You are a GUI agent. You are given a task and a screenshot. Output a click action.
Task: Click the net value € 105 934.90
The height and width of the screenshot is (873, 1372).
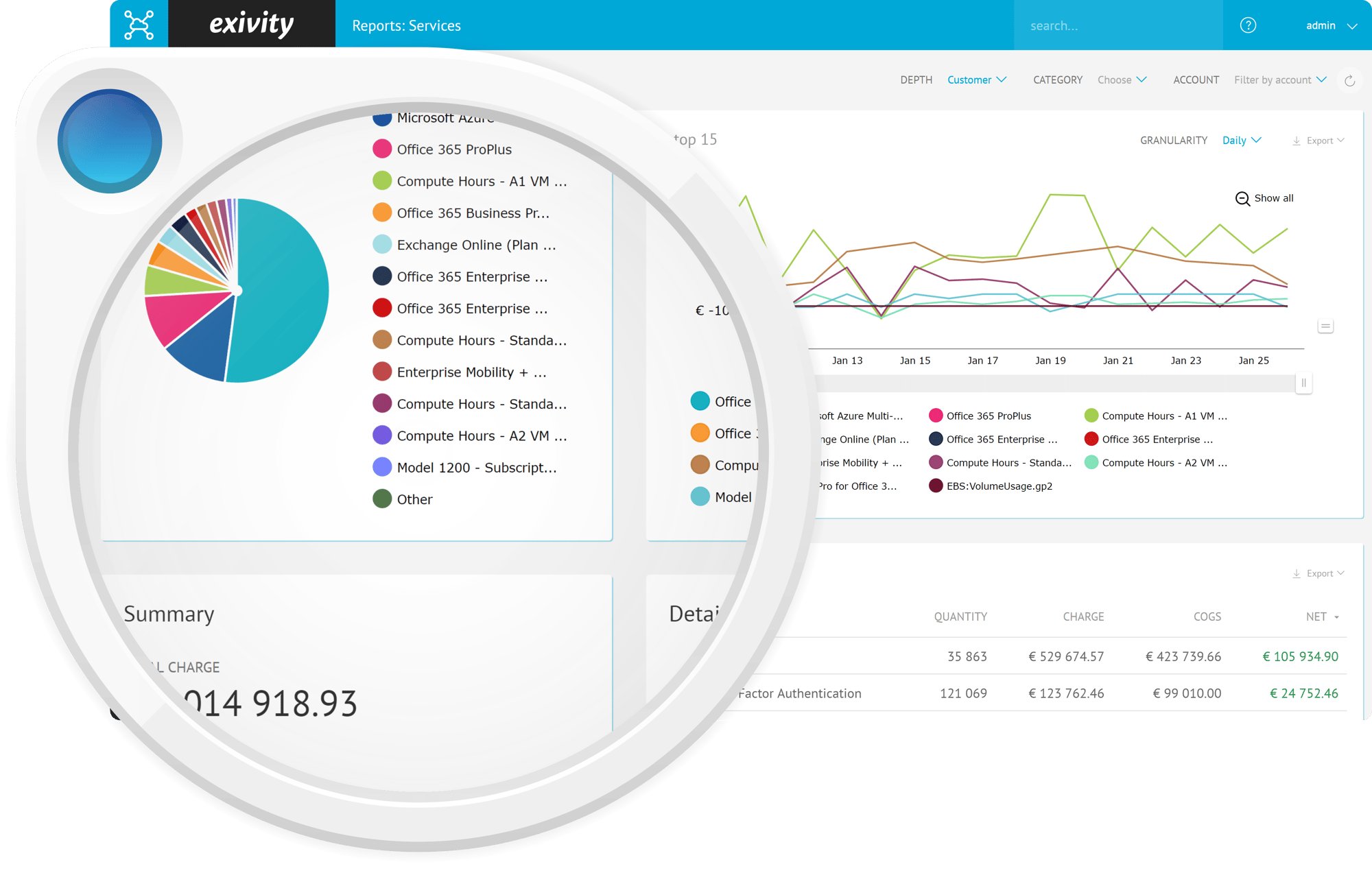pyautogui.click(x=1300, y=656)
